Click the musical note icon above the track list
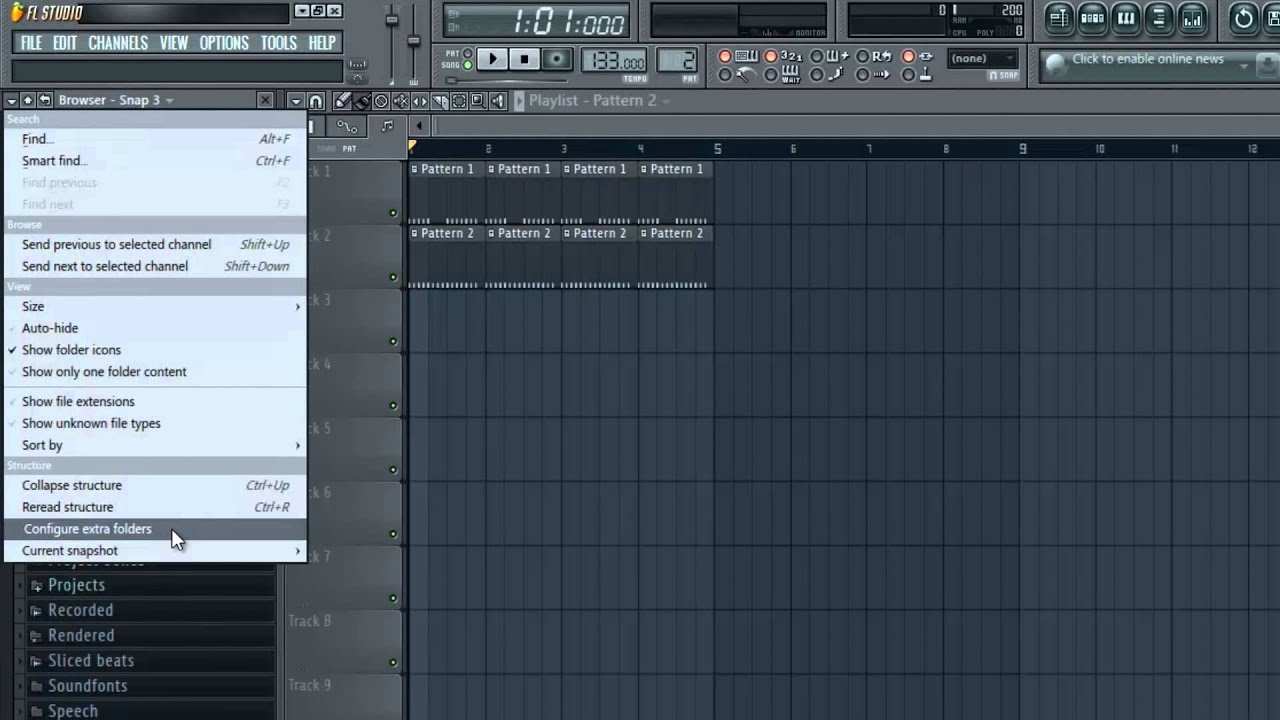1280x720 pixels. (x=387, y=126)
